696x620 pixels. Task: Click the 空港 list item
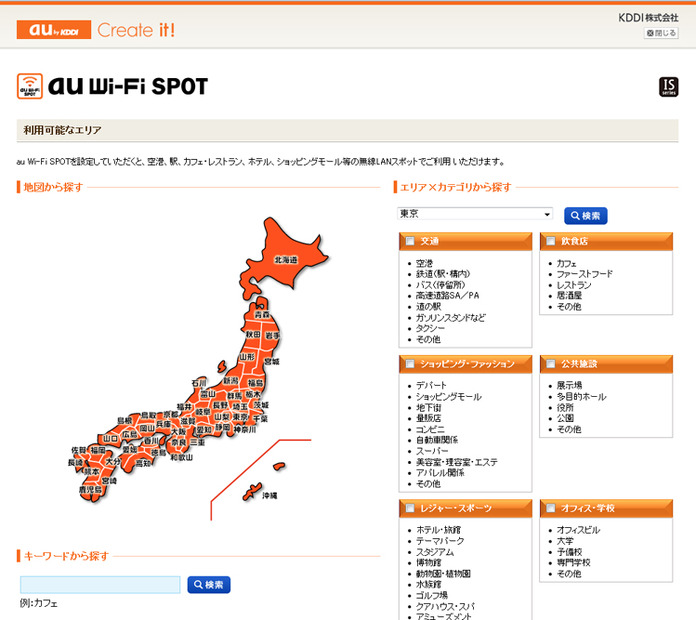[x=424, y=263]
